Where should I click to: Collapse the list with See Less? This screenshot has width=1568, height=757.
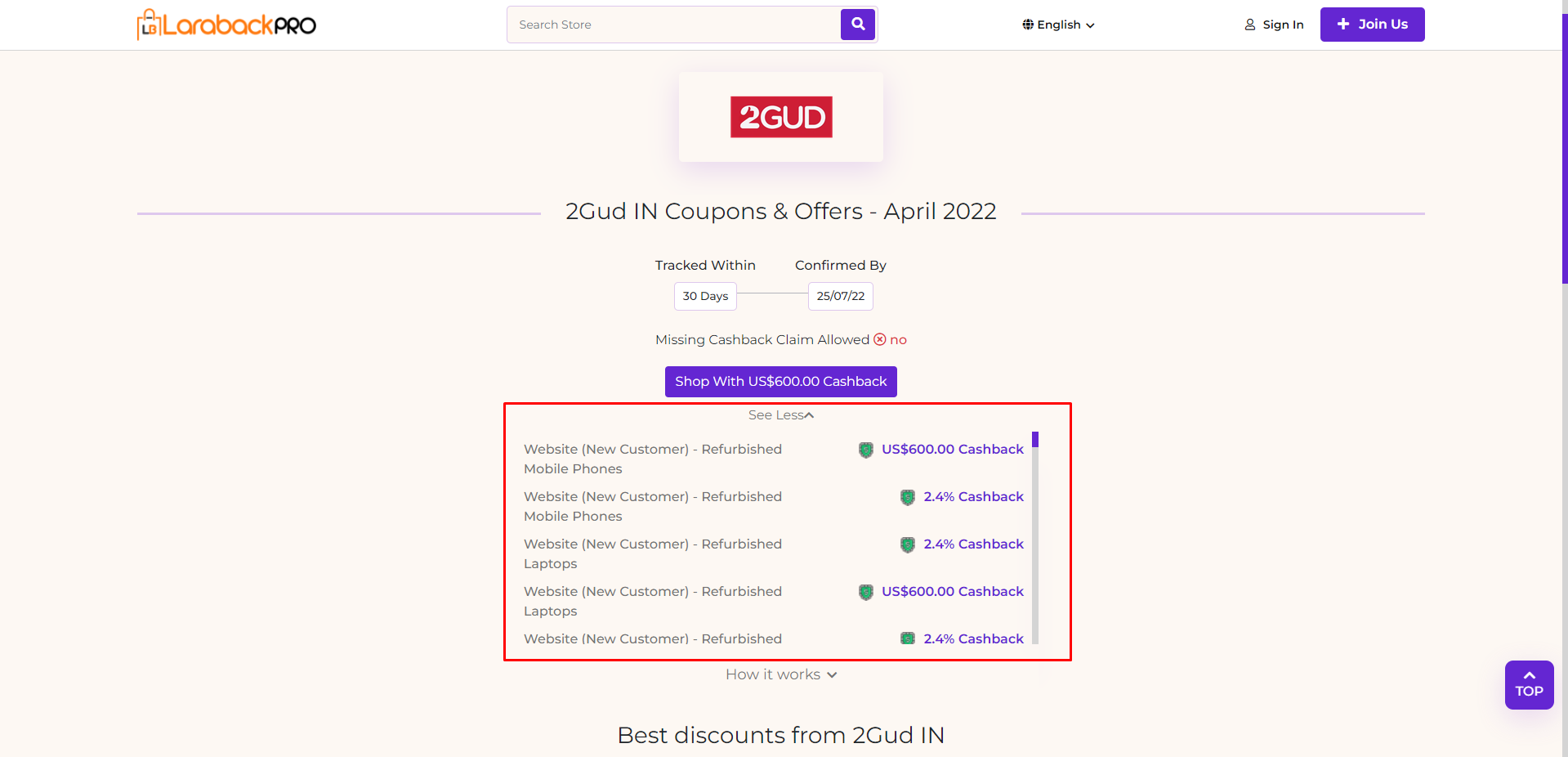(x=781, y=415)
